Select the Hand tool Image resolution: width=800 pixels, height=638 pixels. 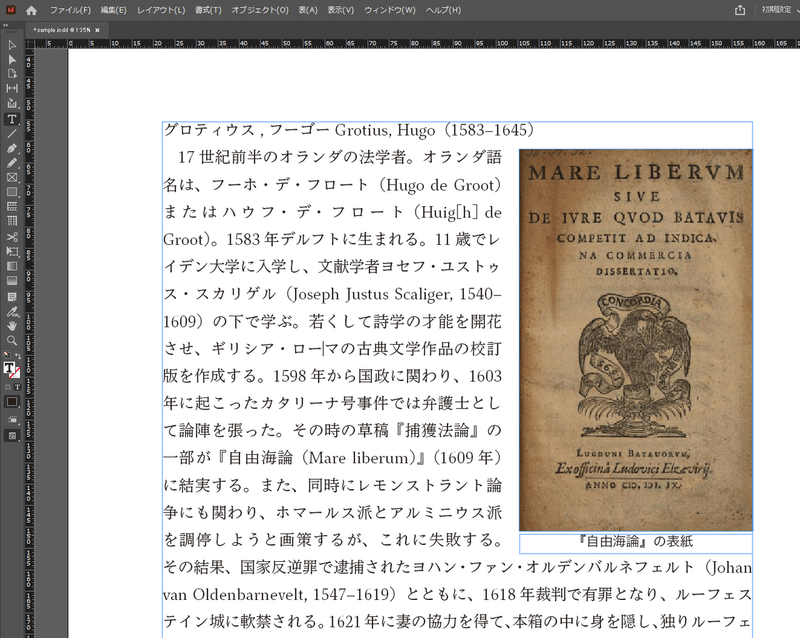(12, 326)
